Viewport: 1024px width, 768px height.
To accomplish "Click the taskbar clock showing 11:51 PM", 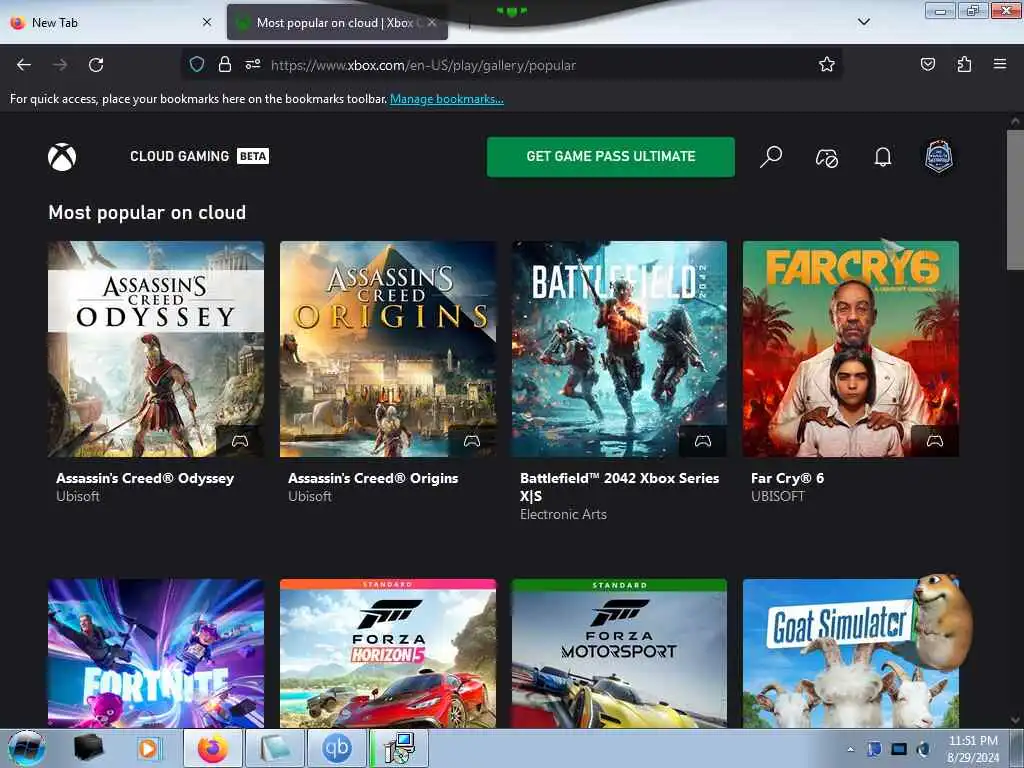I will click(973, 749).
